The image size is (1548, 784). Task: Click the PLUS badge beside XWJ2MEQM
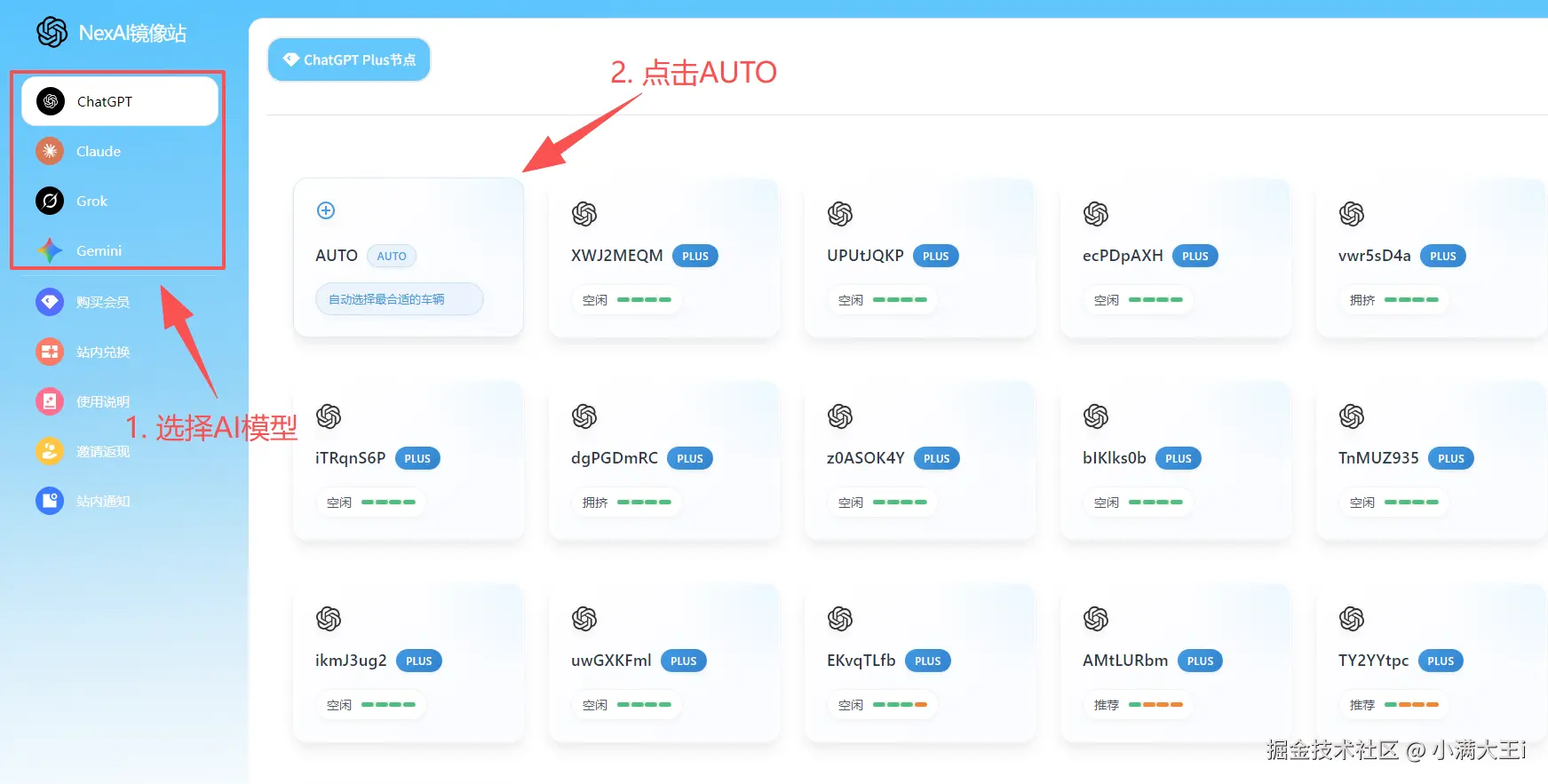[x=695, y=256]
